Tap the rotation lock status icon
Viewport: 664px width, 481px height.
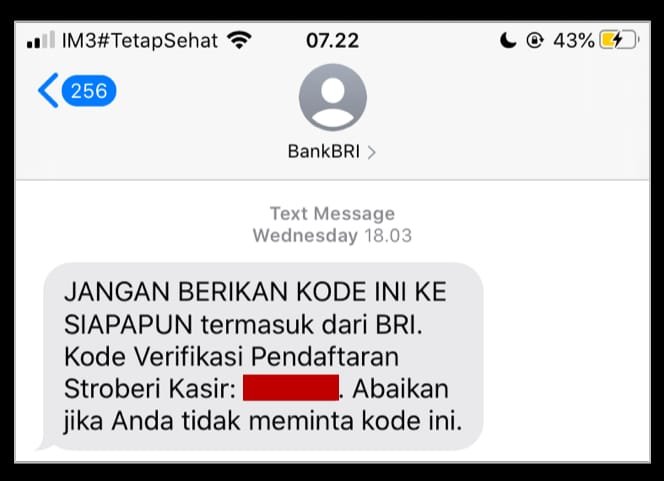[535, 41]
